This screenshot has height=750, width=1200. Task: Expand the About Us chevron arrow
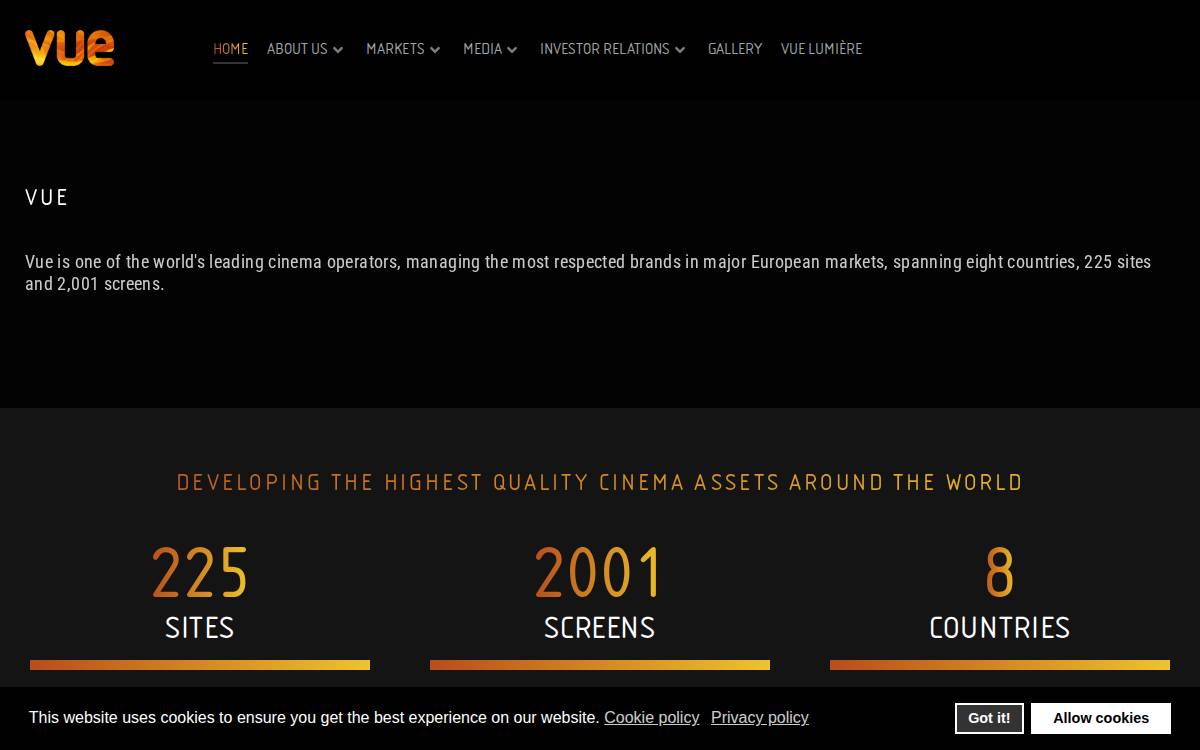coord(338,50)
